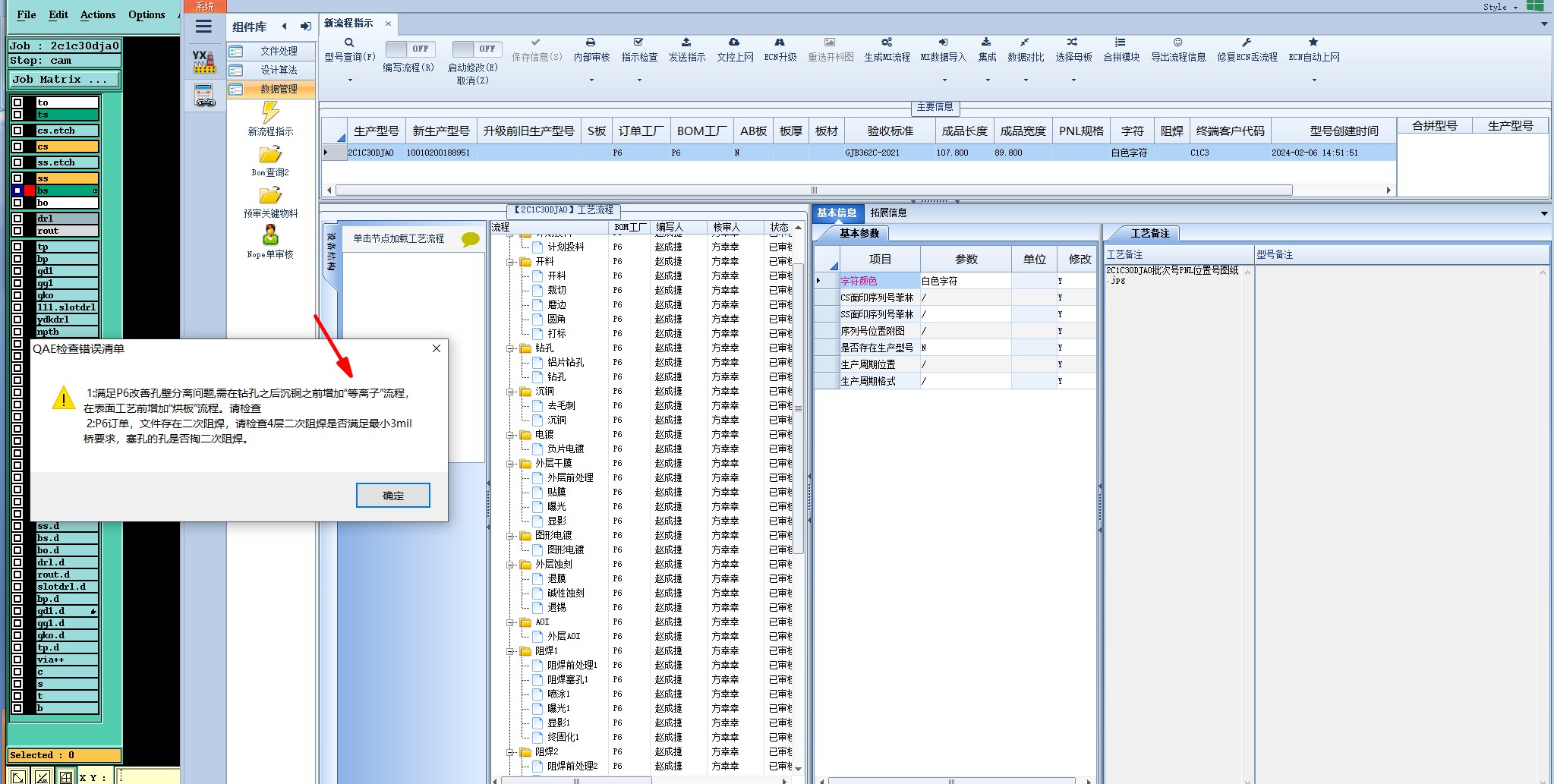Click the 选择母板 shuffle icon
Image resolution: width=1554 pixels, height=784 pixels.
pyautogui.click(x=1072, y=43)
